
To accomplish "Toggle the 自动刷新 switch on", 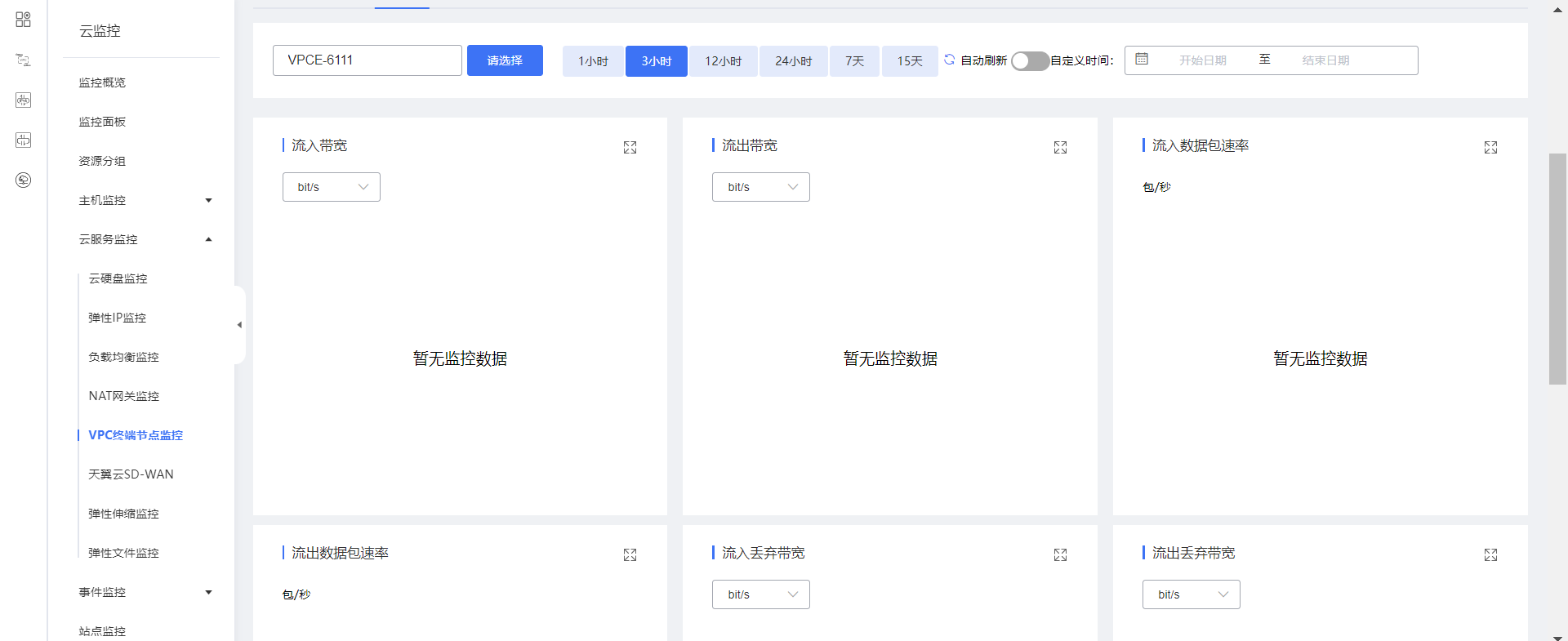I will coord(1029,61).
